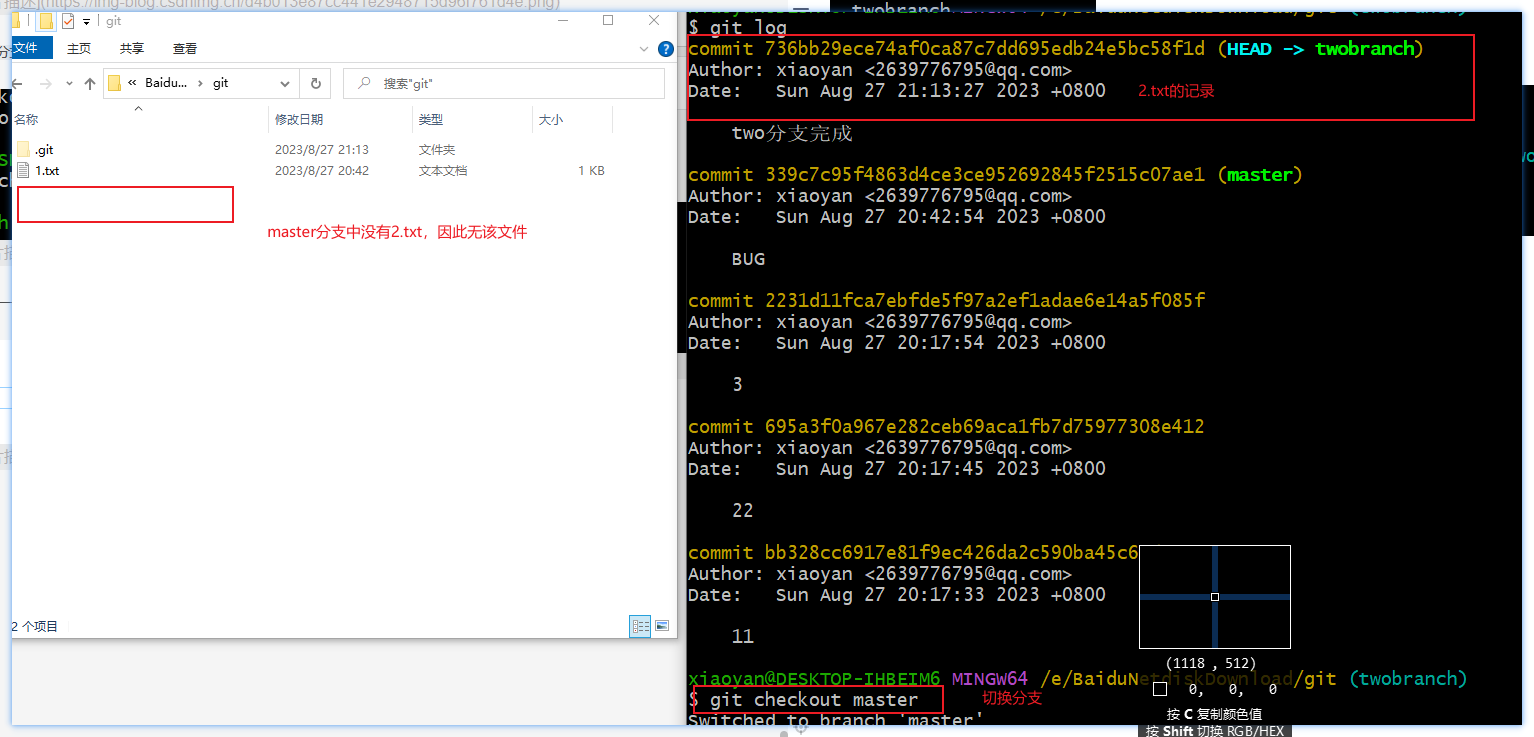Viewport: 1534px width, 737px height.
Task: Switch to the 共享 ribbon tab
Action: pyautogui.click(x=132, y=48)
